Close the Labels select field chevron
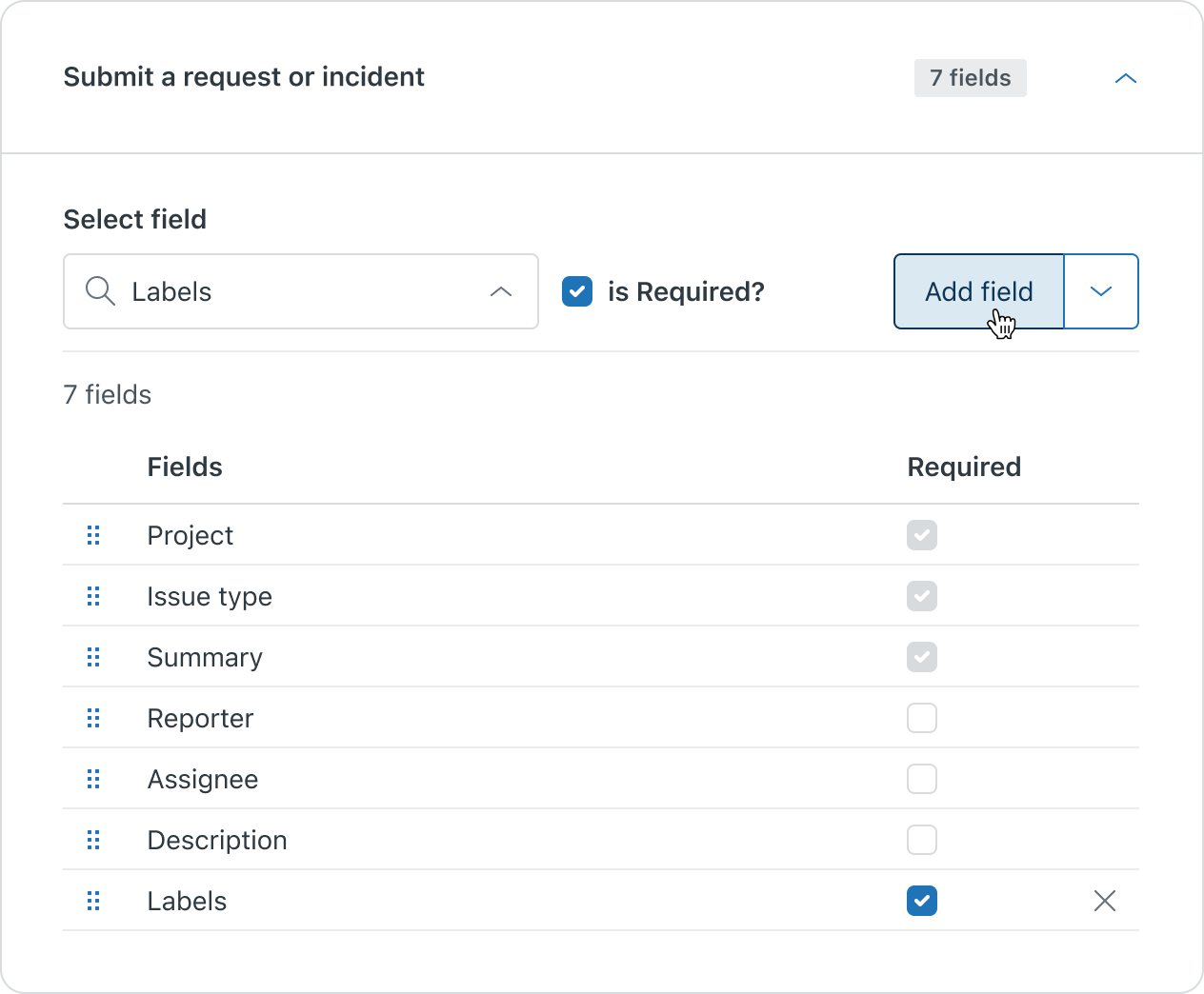Image resolution: width=1204 pixels, height=994 pixels. (x=501, y=291)
